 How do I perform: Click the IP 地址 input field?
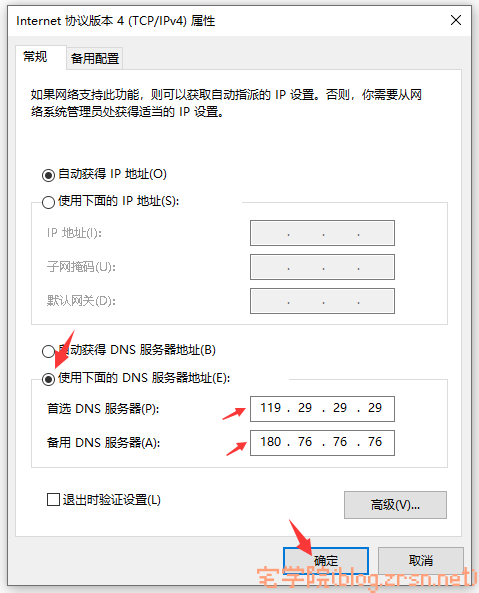(322, 233)
